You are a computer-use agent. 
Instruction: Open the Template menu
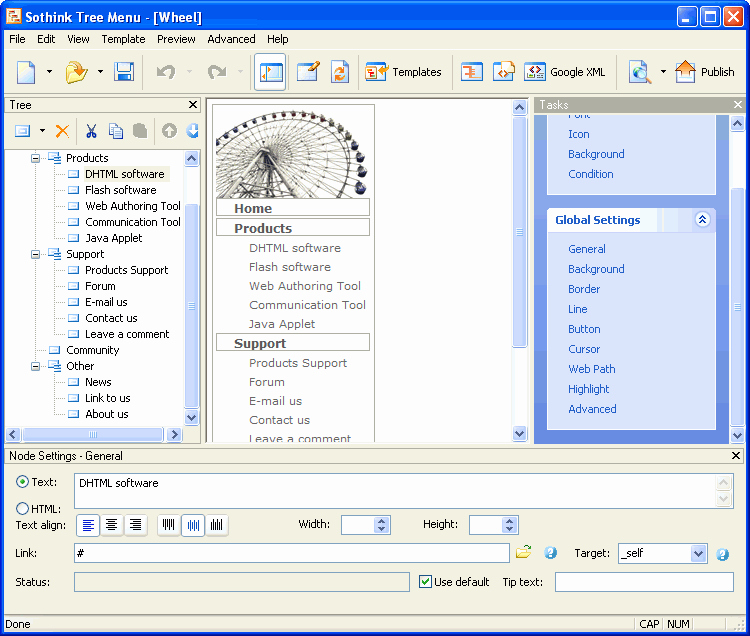pyautogui.click(x=123, y=39)
